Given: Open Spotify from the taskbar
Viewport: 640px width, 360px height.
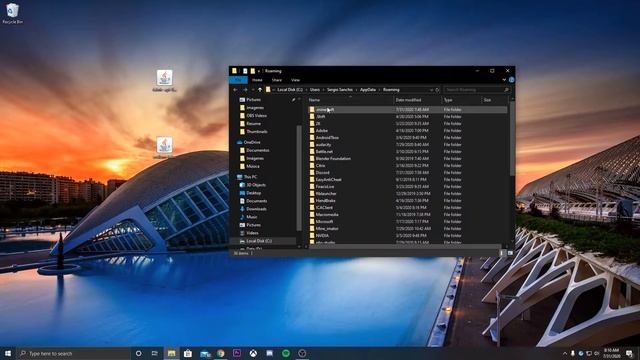Looking at the screenshot, I should [286, 353].
